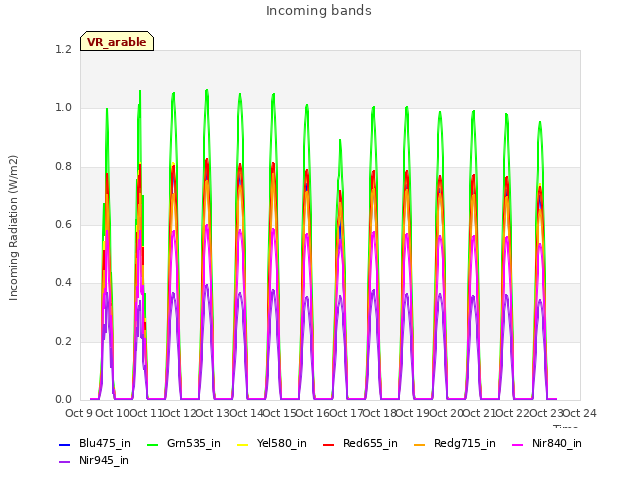
Task: Click the Red655_in red legend swatch
Action: point(329,444)
